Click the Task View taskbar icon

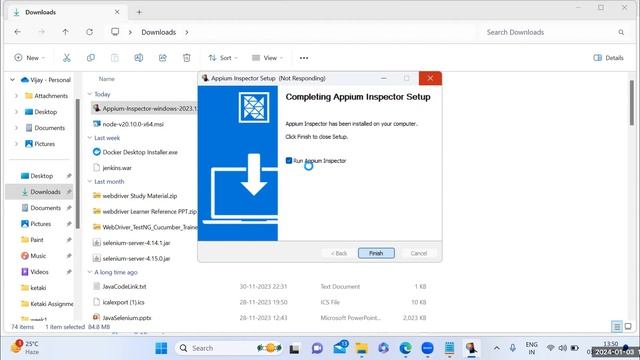tap(294, 349)
